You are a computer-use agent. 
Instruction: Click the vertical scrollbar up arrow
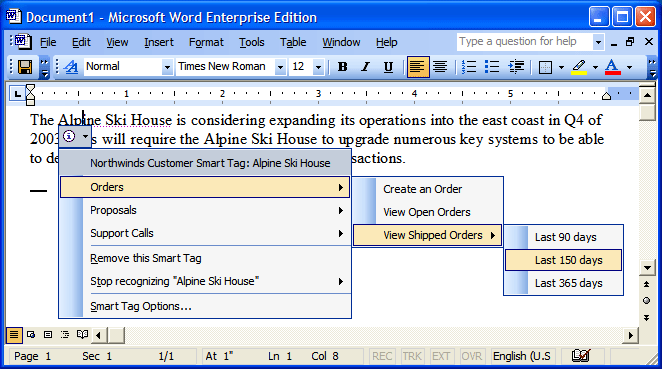[647, 95]
